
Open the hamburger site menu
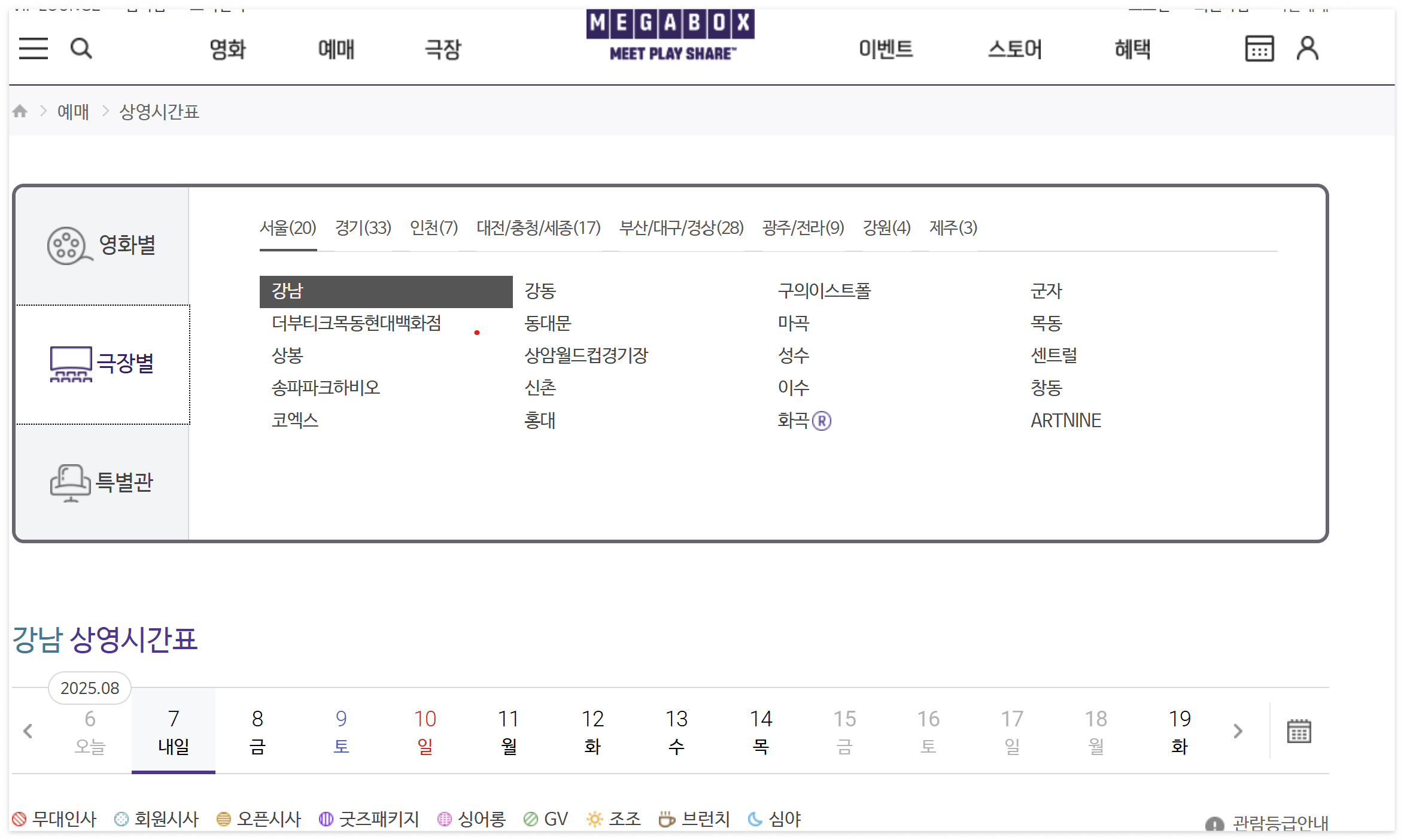click(33, 48)
